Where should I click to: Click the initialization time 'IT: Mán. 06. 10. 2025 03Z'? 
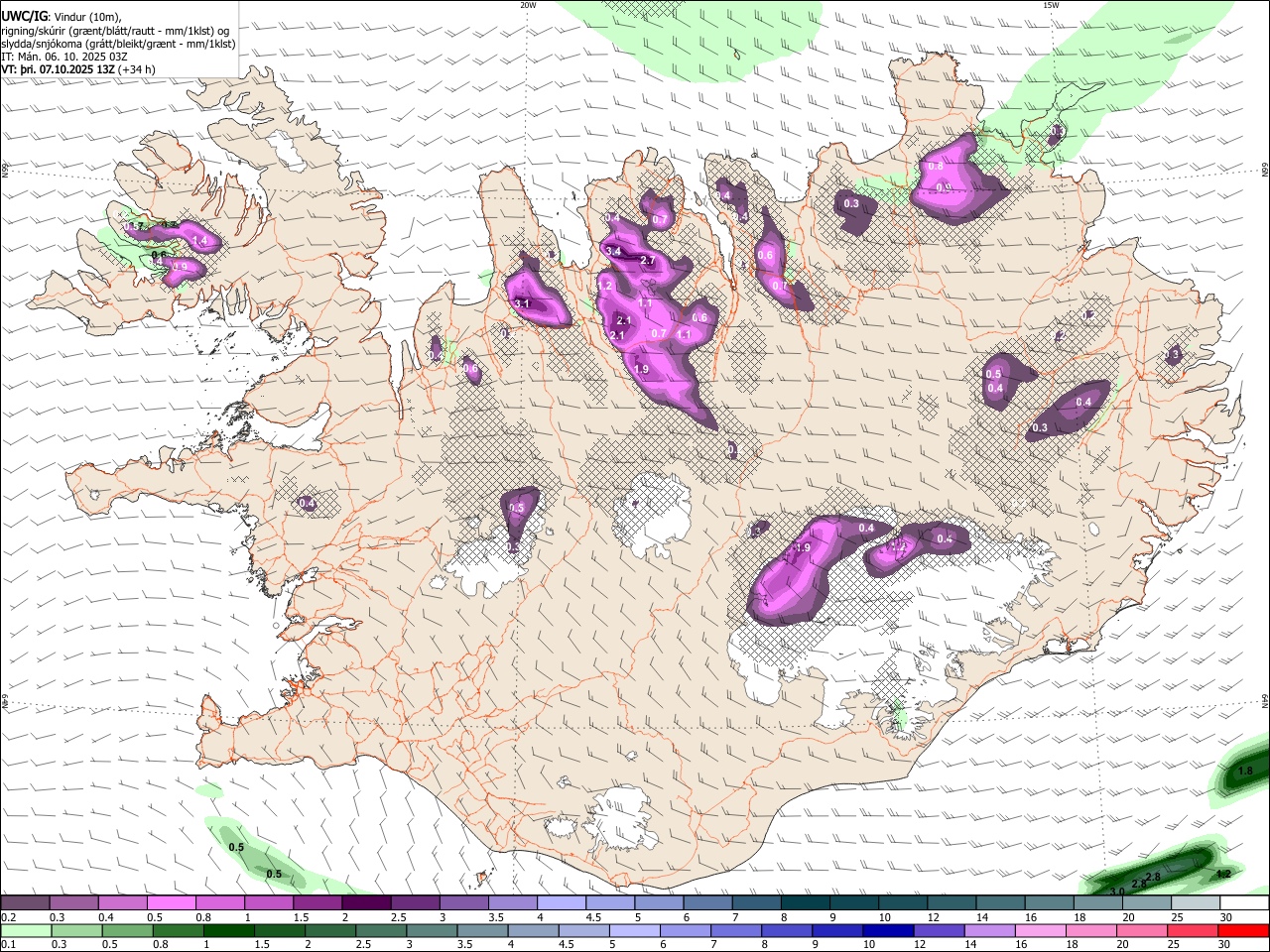tap(64, 57)
